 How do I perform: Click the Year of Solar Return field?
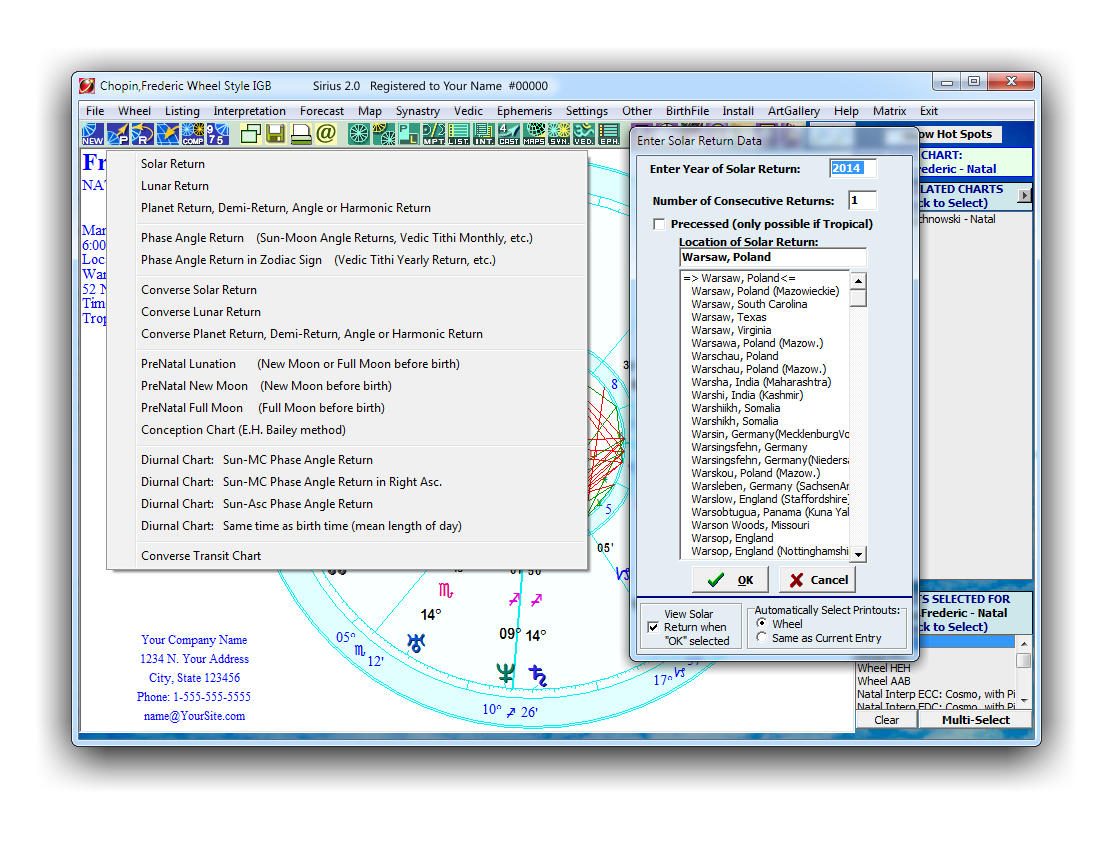[852, 168]
